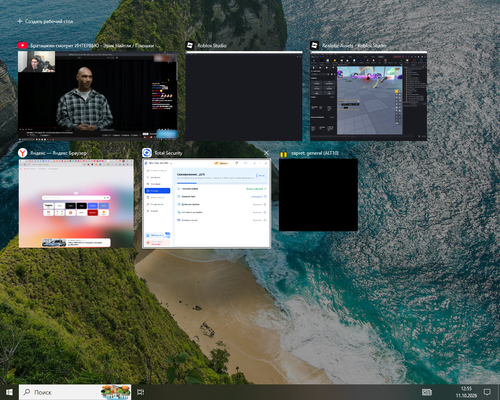Click the 'Realistic Assets - Roblox Studio' title
This screenshot has height=400, width=500.
(x=354, y=46)
